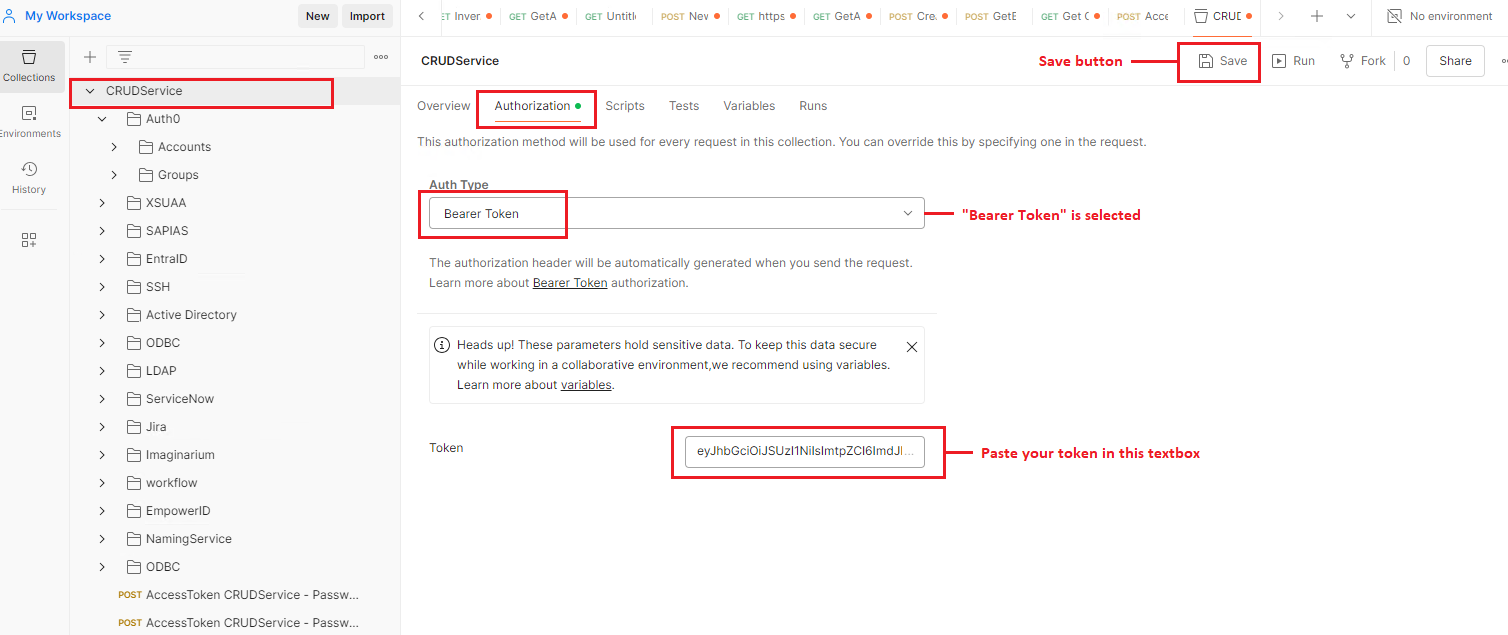The image size is (1508, 635).
Task: Open the Tests tab
Action: 684,106
